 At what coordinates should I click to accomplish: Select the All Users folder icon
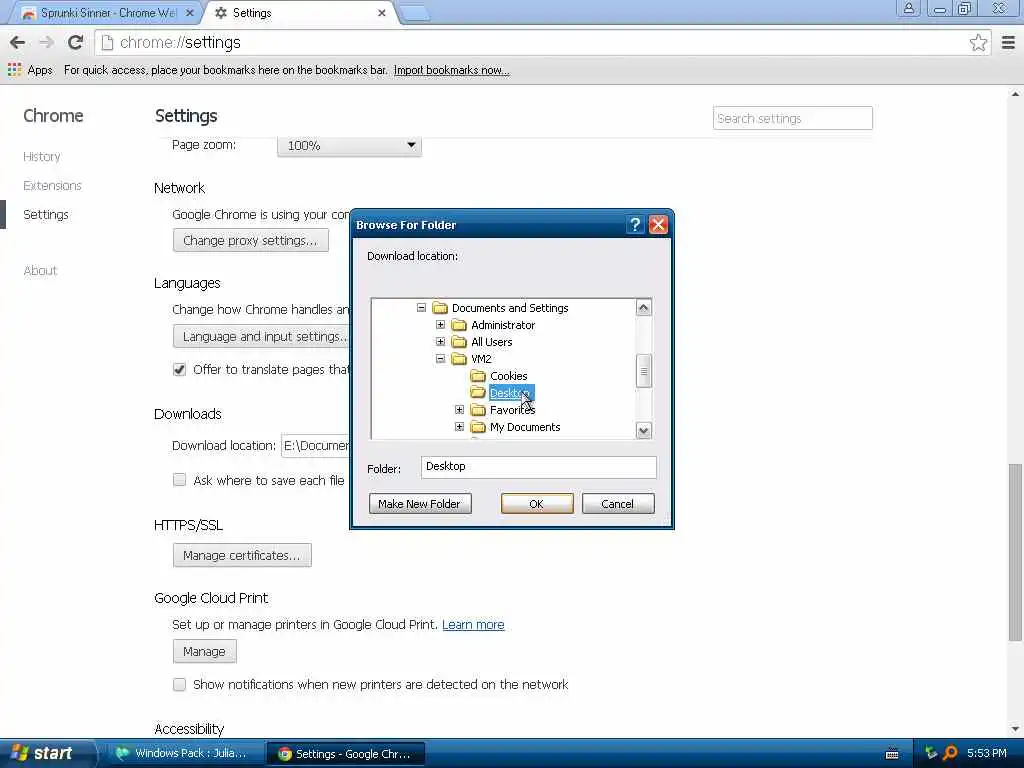pos(459,342)
